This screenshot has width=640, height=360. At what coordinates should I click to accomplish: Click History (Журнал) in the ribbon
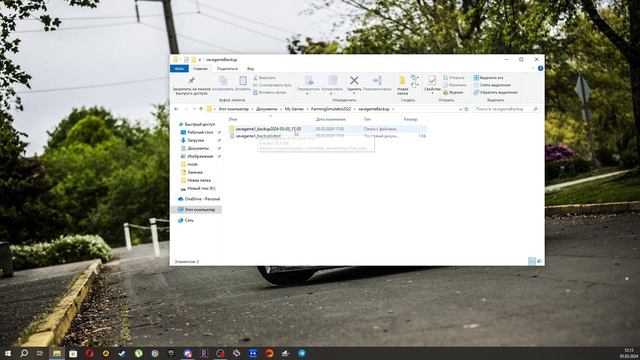[453, 93]
